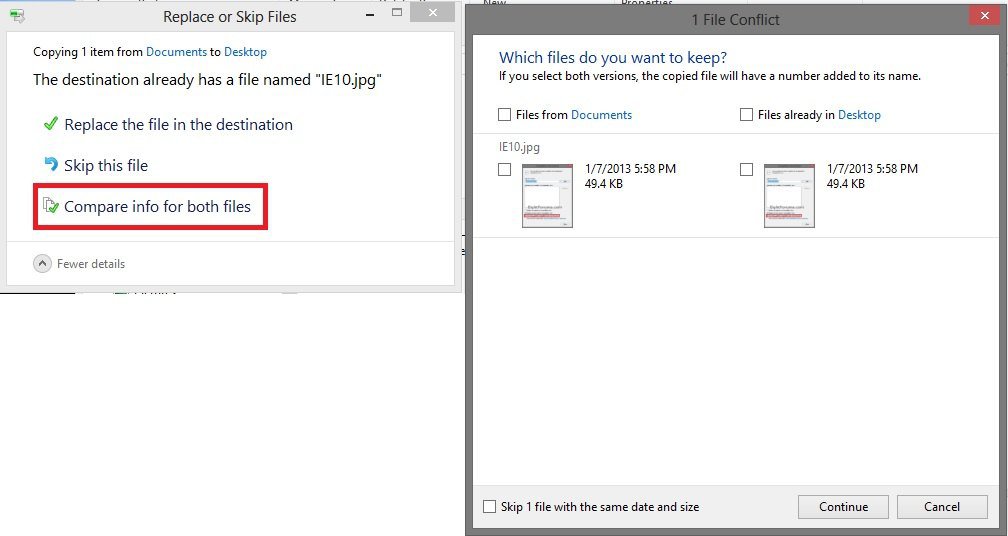Check the Files already in Desktop checkbox
Screen dimensions: 1008x536
pyautogui.click(x=746, y=115)
